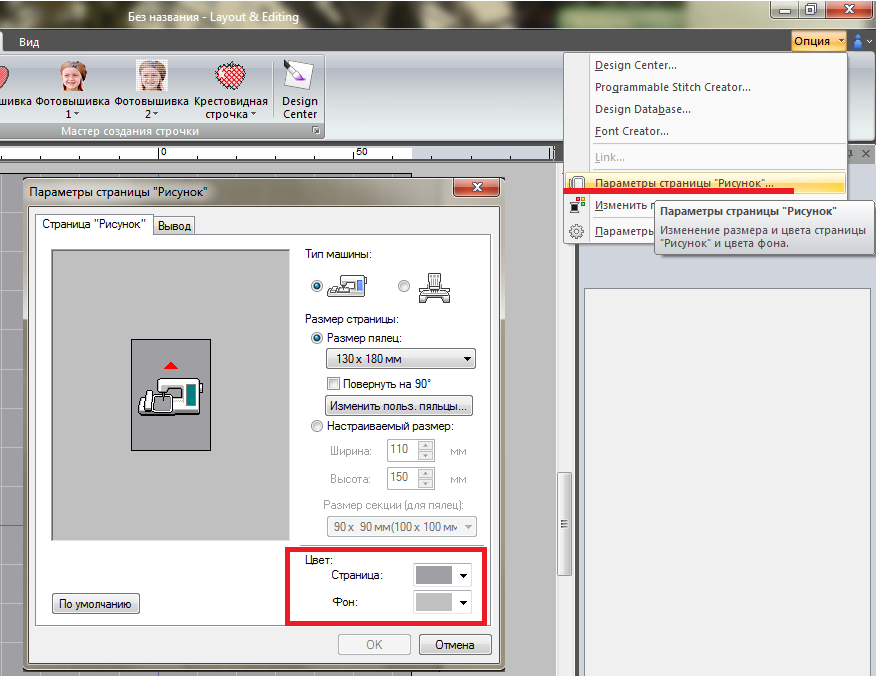
Task: Click the sewing machine image in page preview
Action: 170,396
